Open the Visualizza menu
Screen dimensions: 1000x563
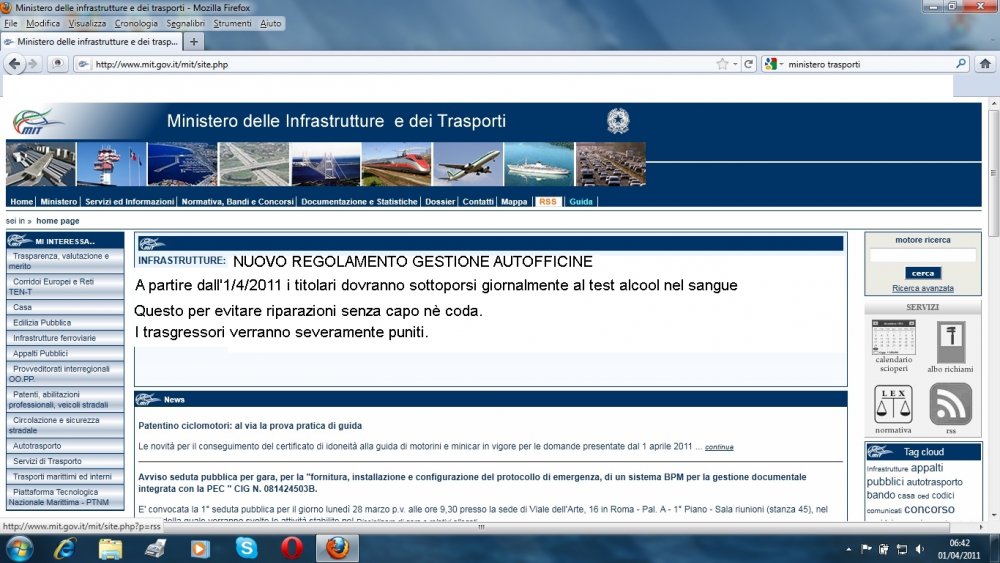click(x=87, y=24)
